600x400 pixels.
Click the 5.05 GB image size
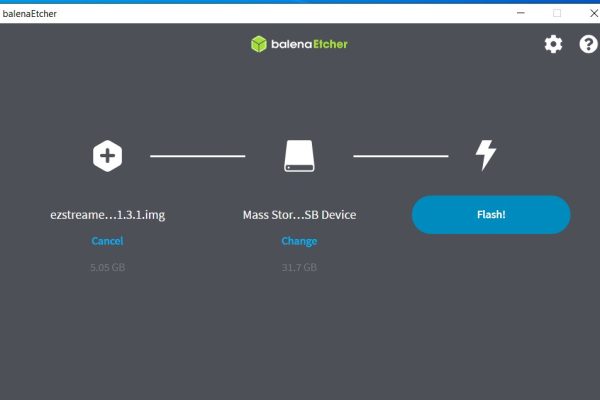tap(108, 267)
